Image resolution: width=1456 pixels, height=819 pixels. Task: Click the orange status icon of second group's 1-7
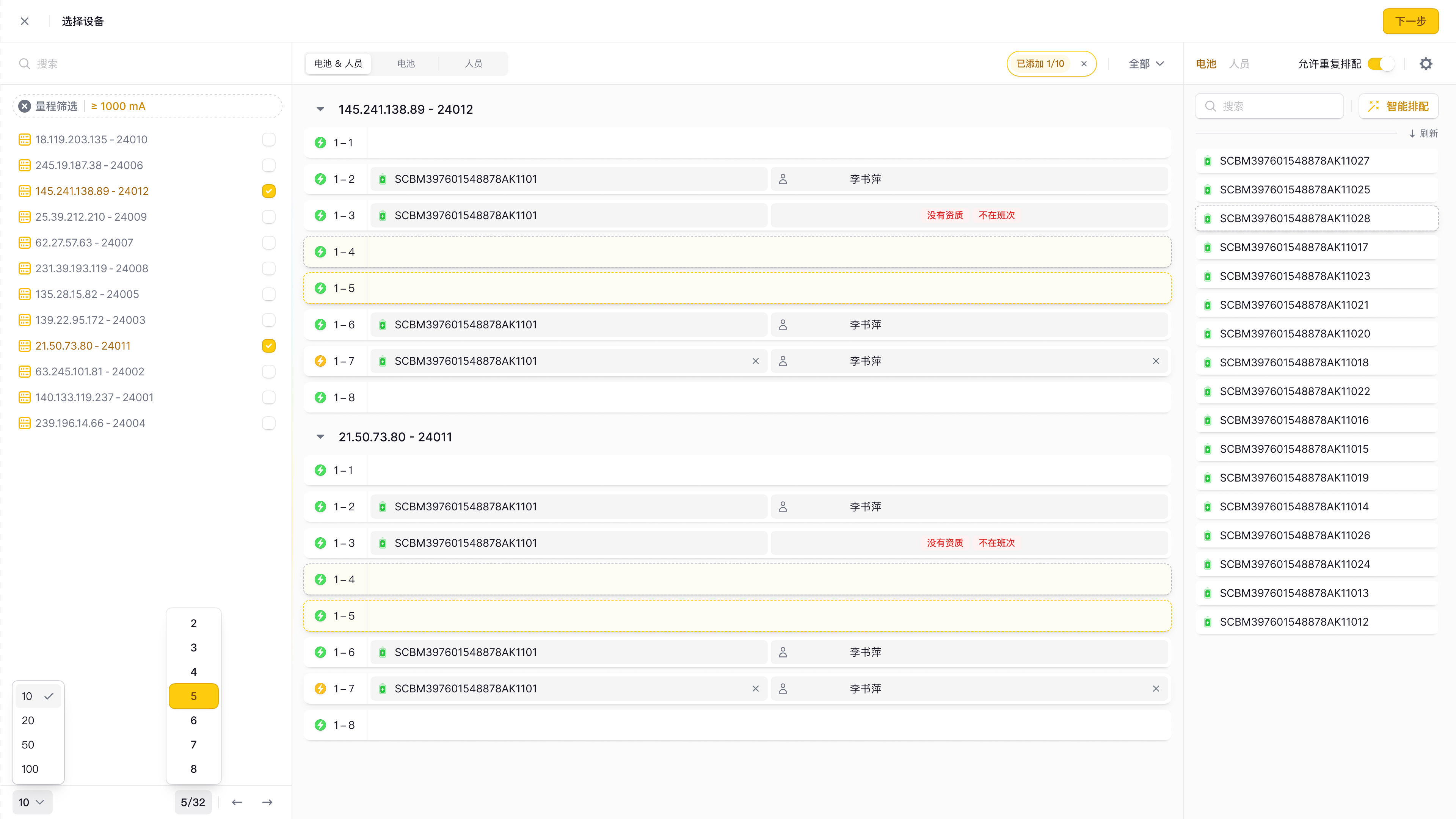click(x=320, y=689)
